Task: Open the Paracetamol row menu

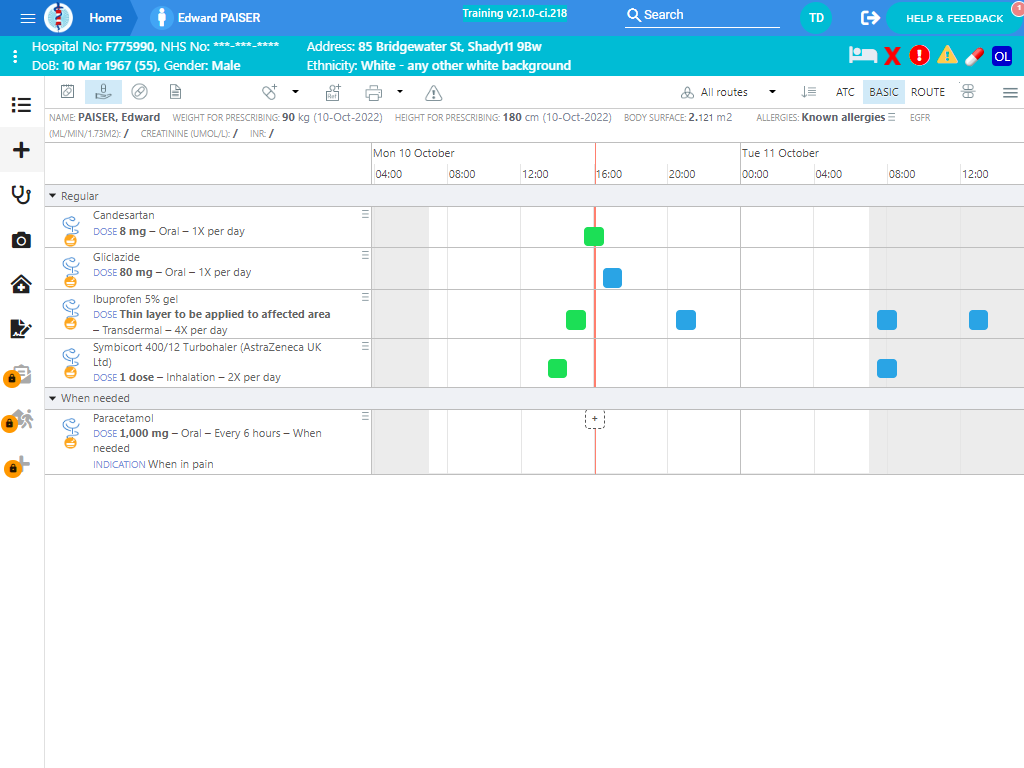Action: pyautogui.click(x=366, y=416)
